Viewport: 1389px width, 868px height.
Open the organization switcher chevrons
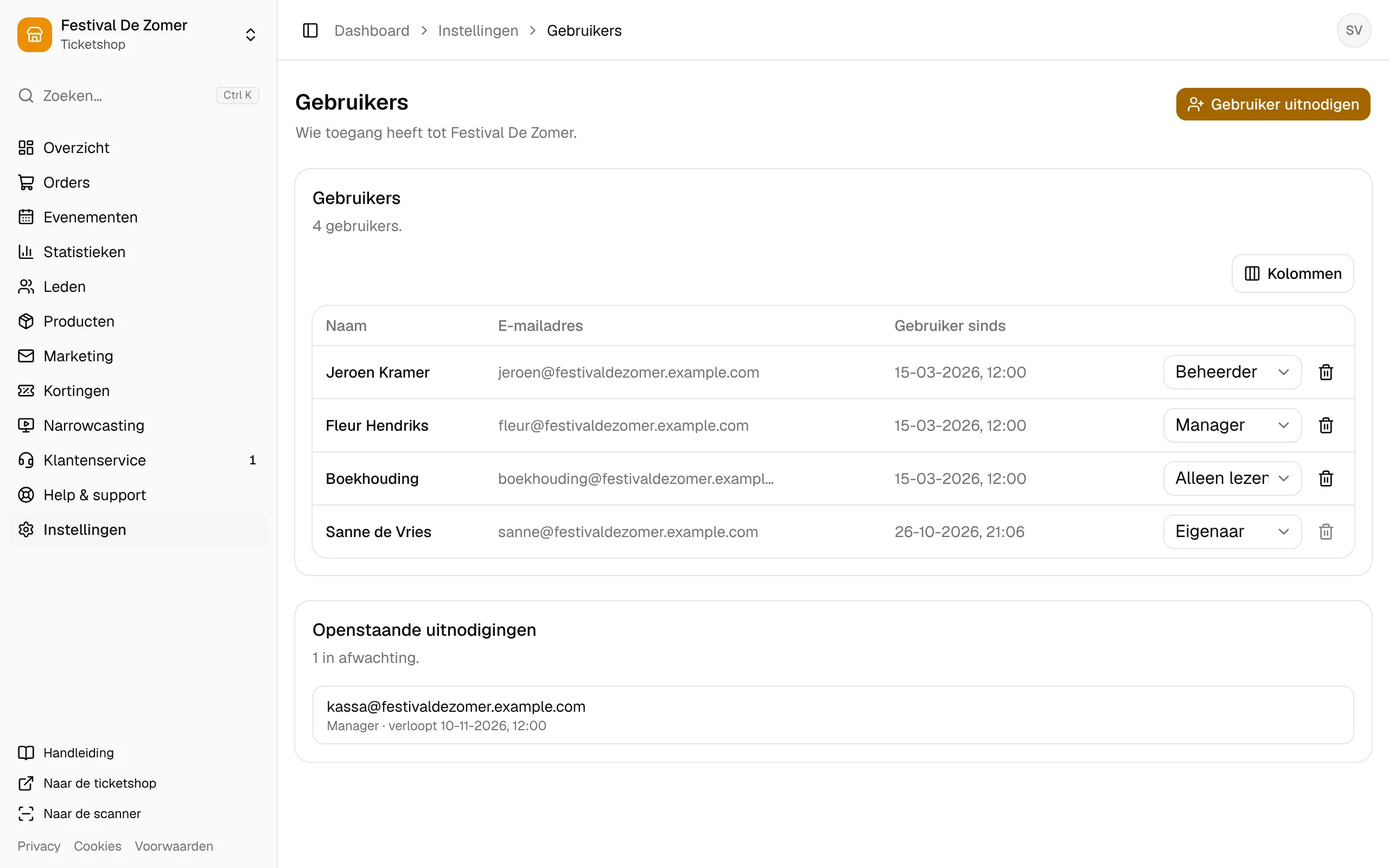[x=250, y=34]
